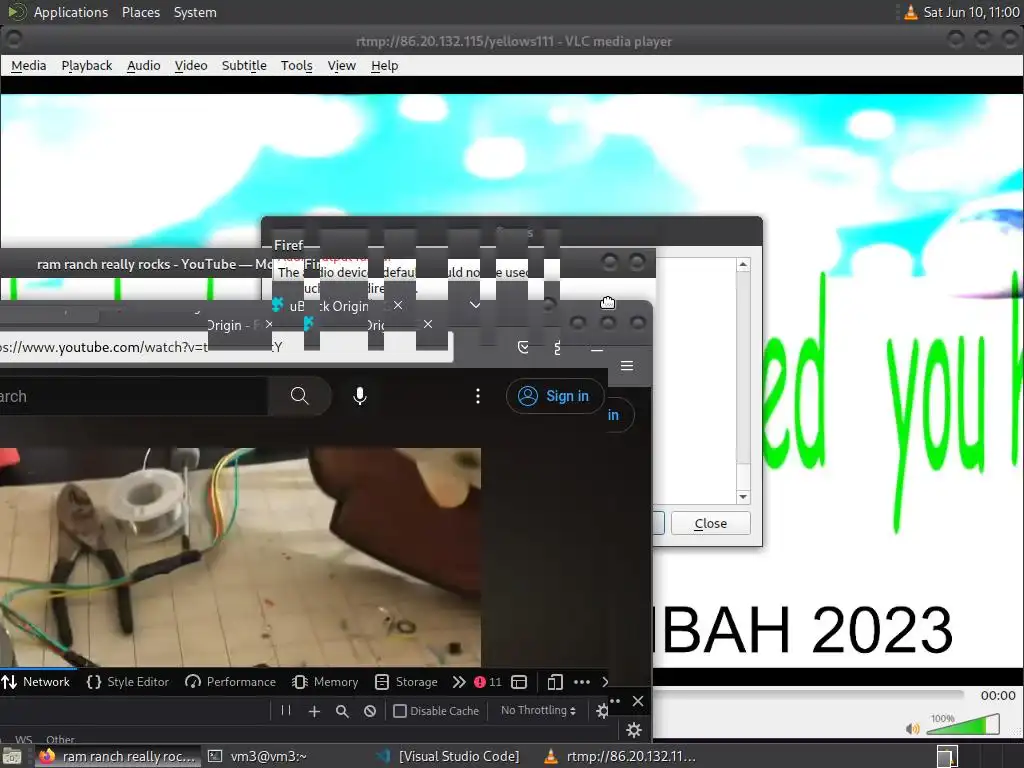Click the VLC 00:00 time label
The width and height of the screenshot is (1024, 768).
tap(998, 696)
